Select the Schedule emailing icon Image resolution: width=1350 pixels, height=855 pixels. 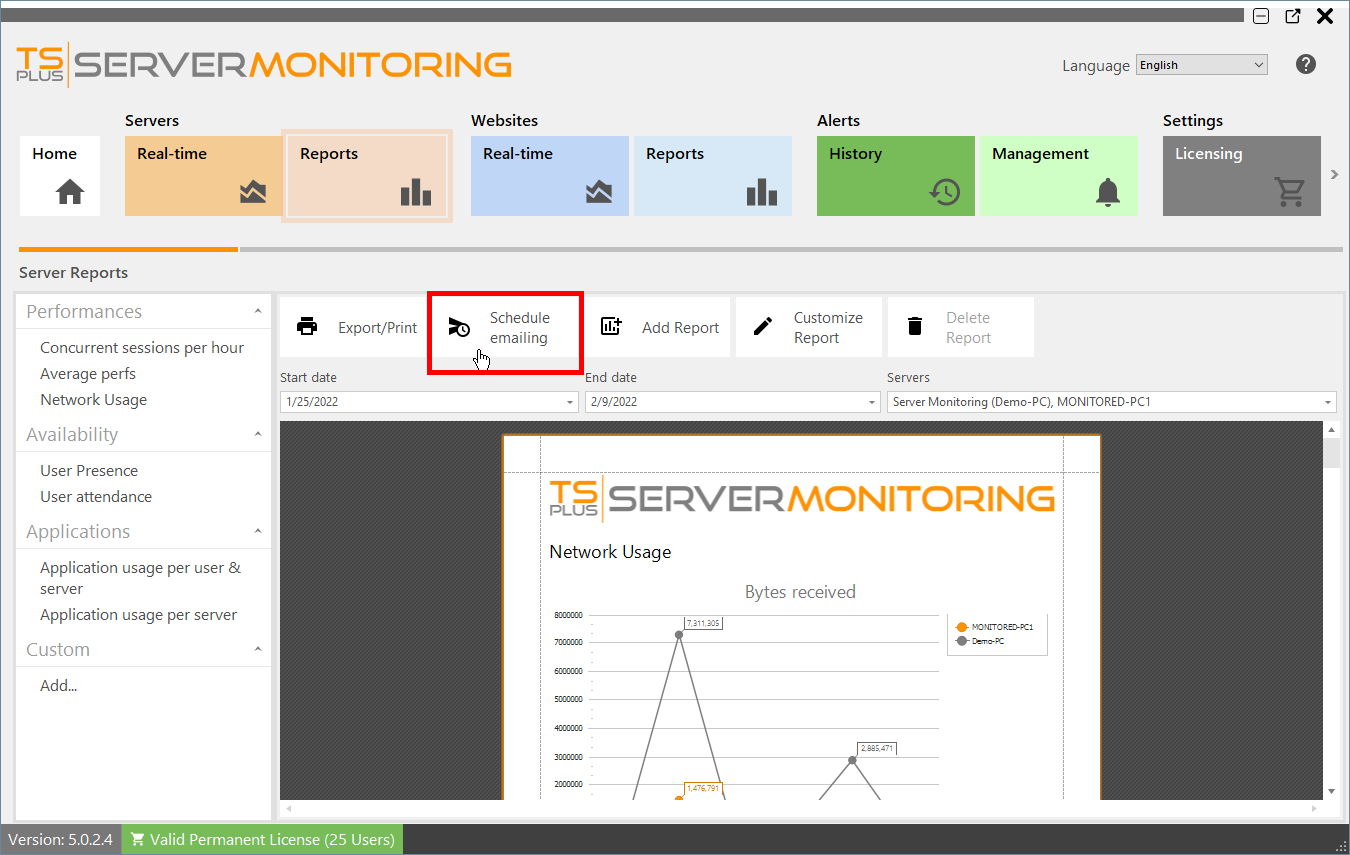[x=459, y=326]
